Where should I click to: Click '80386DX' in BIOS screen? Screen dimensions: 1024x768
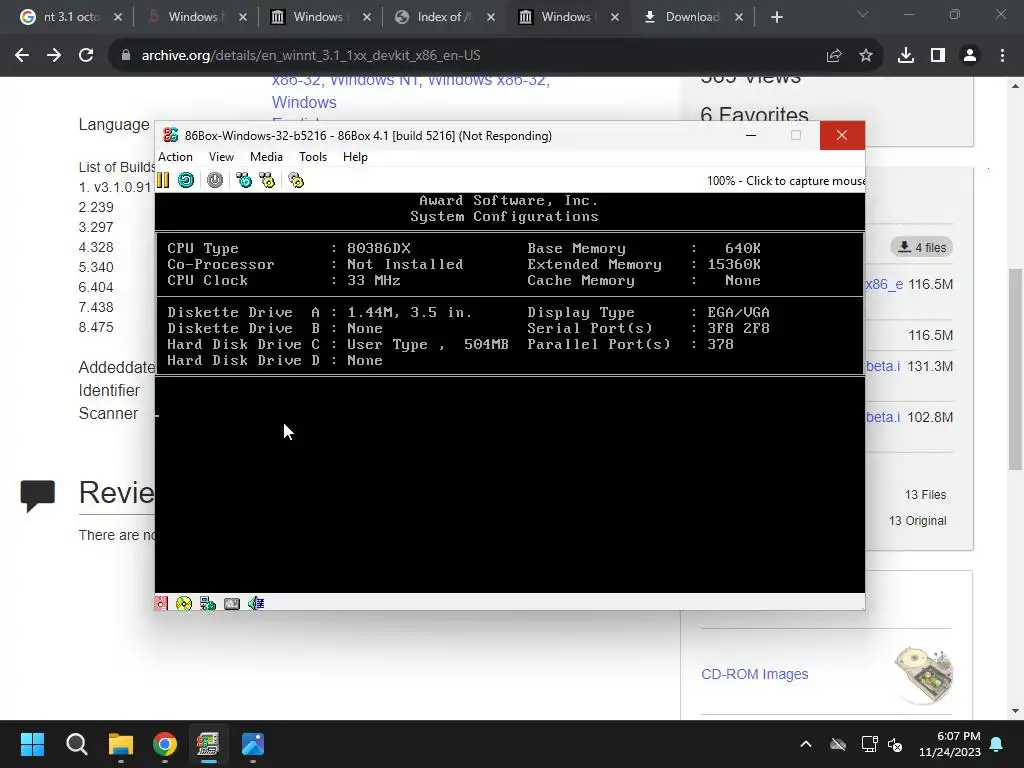[379, 248]
